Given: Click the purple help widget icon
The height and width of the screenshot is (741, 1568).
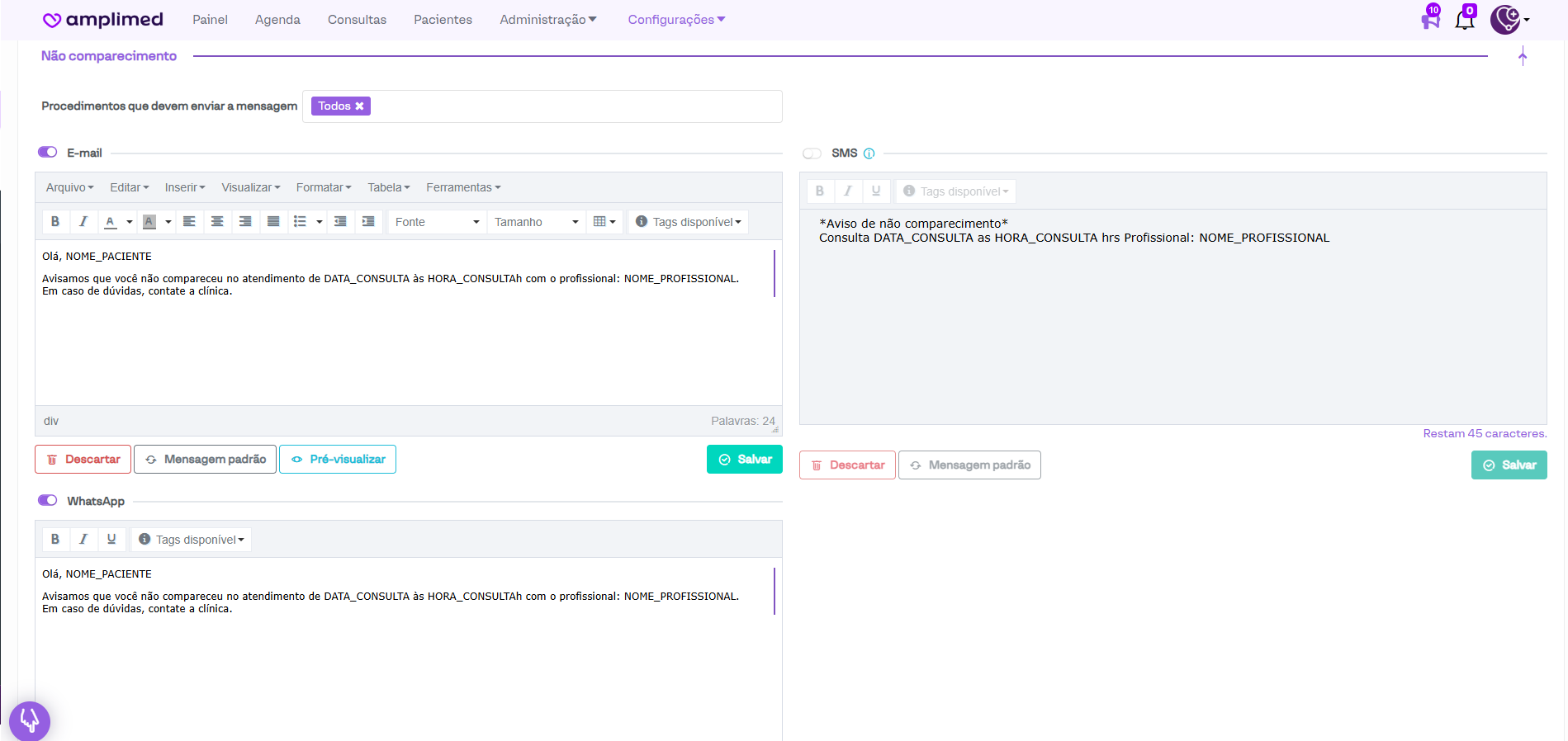Looking at the screenshot, I should [30, 720].
